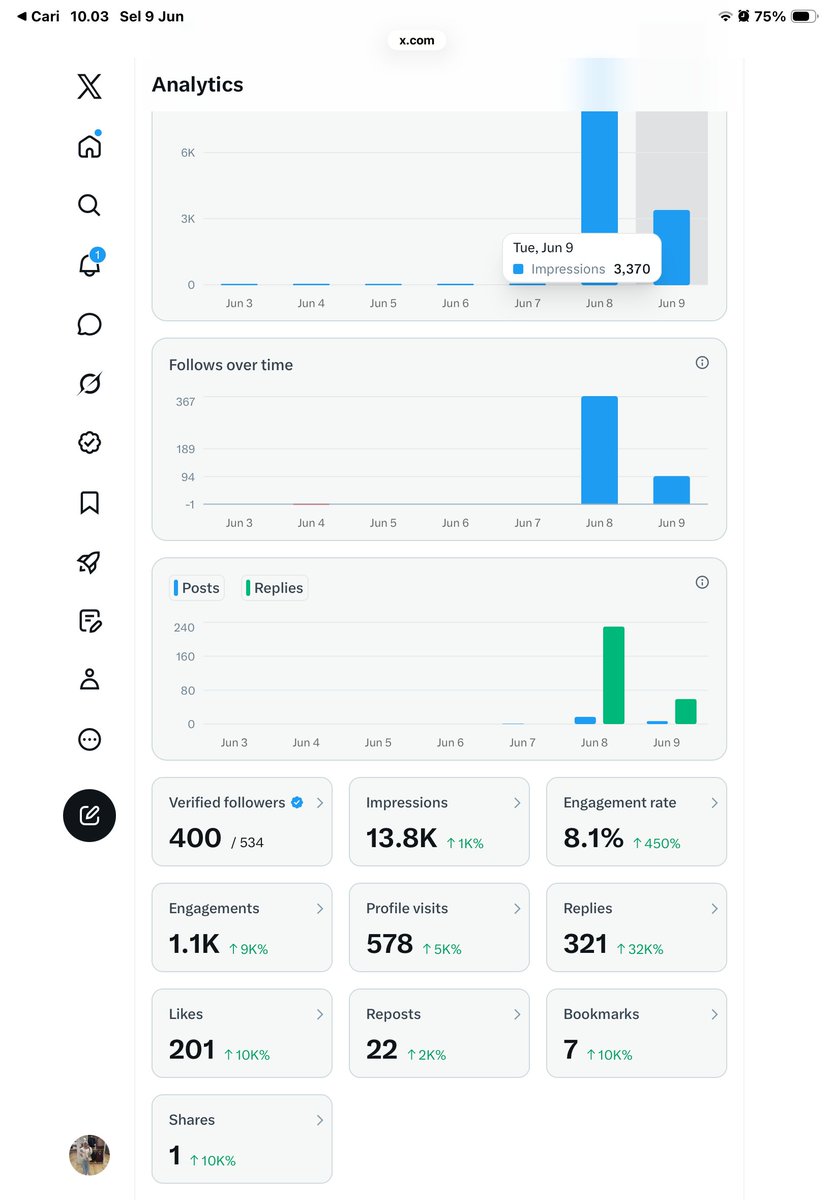Select Jun 8 follows bar
The height and width of the screenshot is (1200, 834).
point(599,450)
